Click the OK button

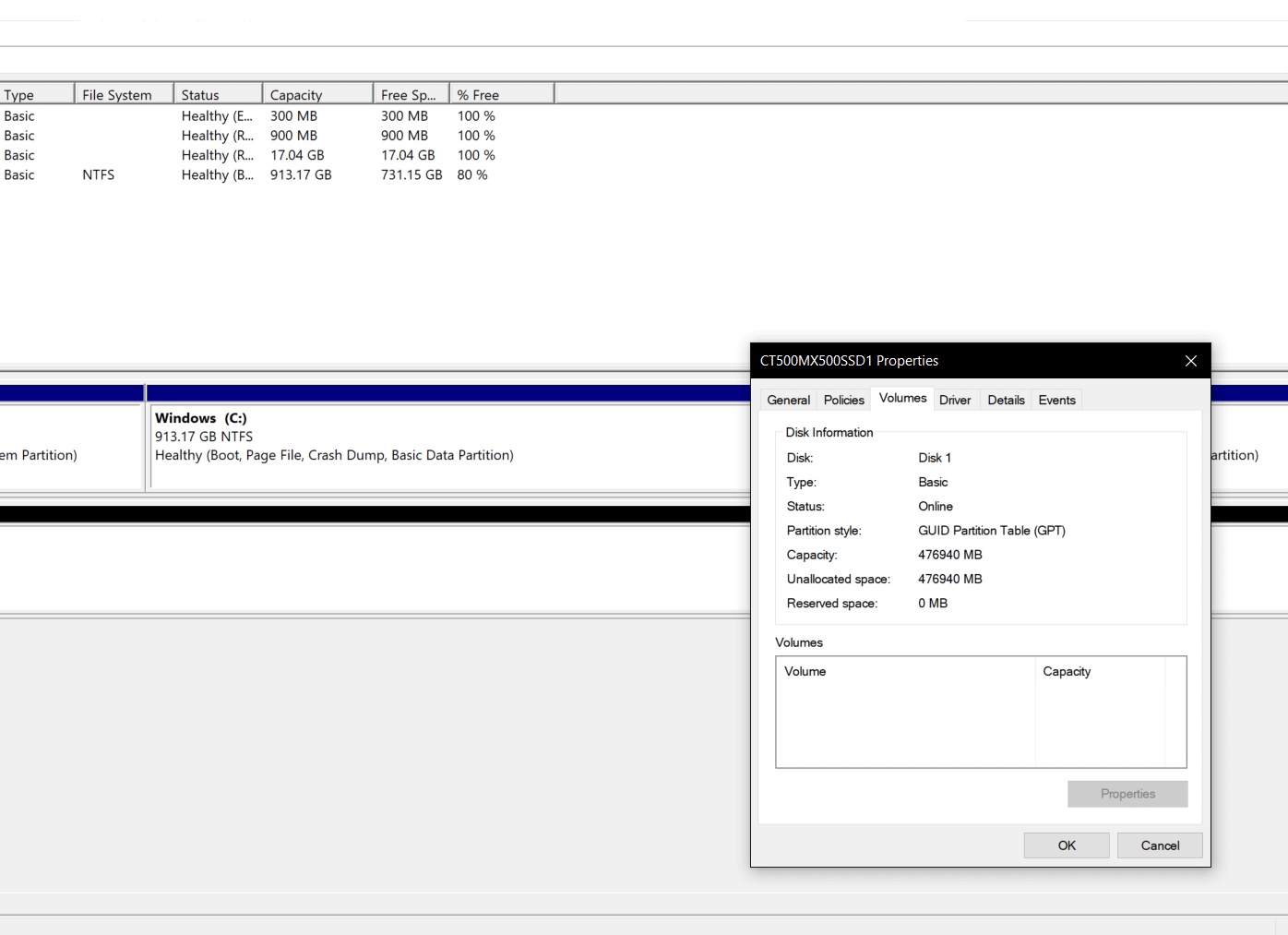pyautogui.click(x=1067, y=845)
